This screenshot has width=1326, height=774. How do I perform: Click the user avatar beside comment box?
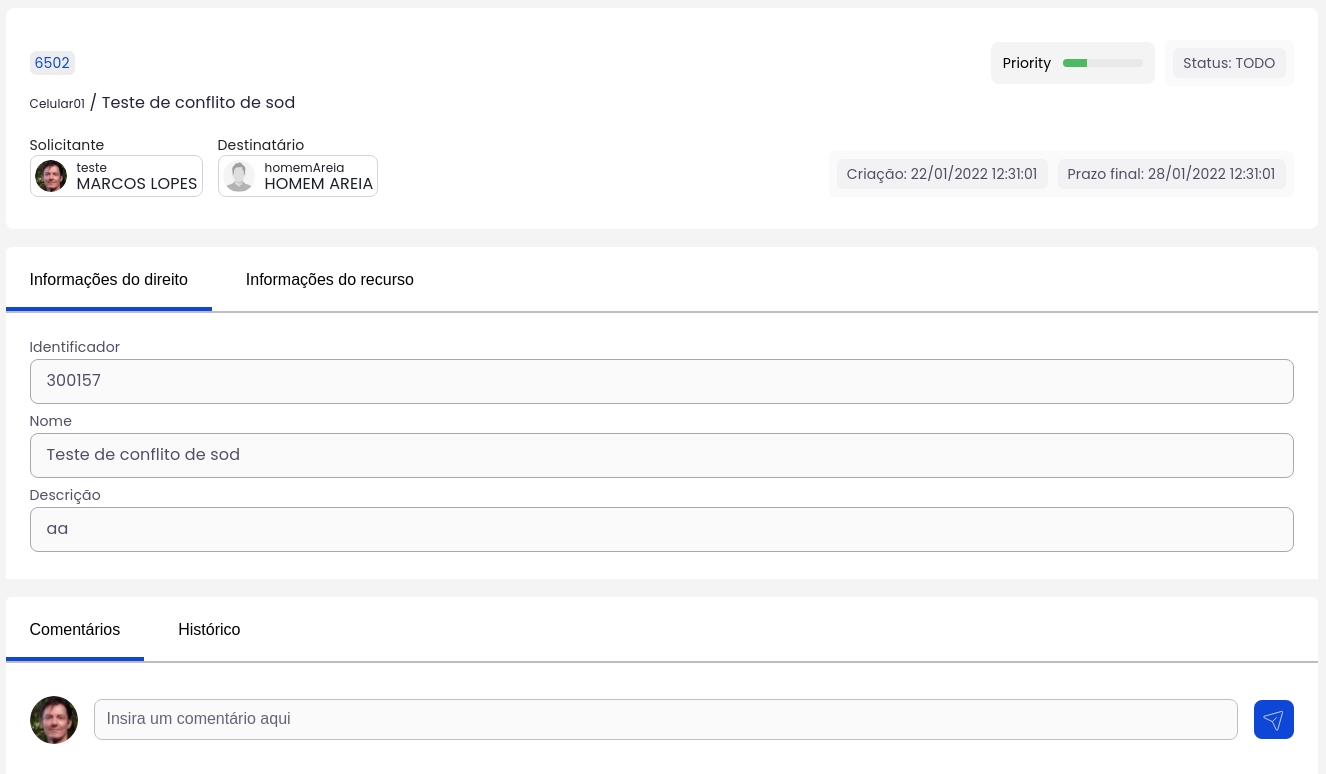click(54, 720)
